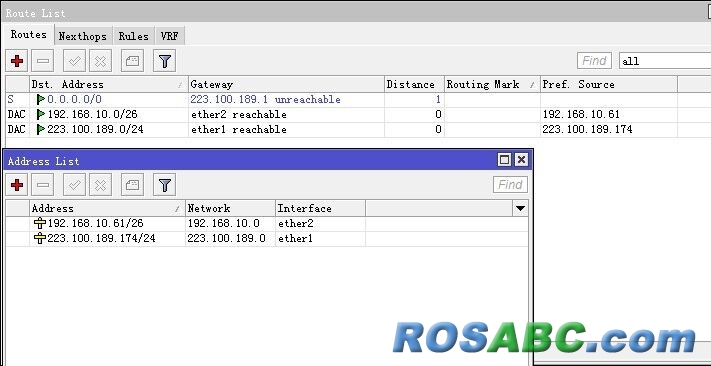Viewport: 711px width, 366px height.
Task: Sort addresses by the Address column header
Action: 107,209
